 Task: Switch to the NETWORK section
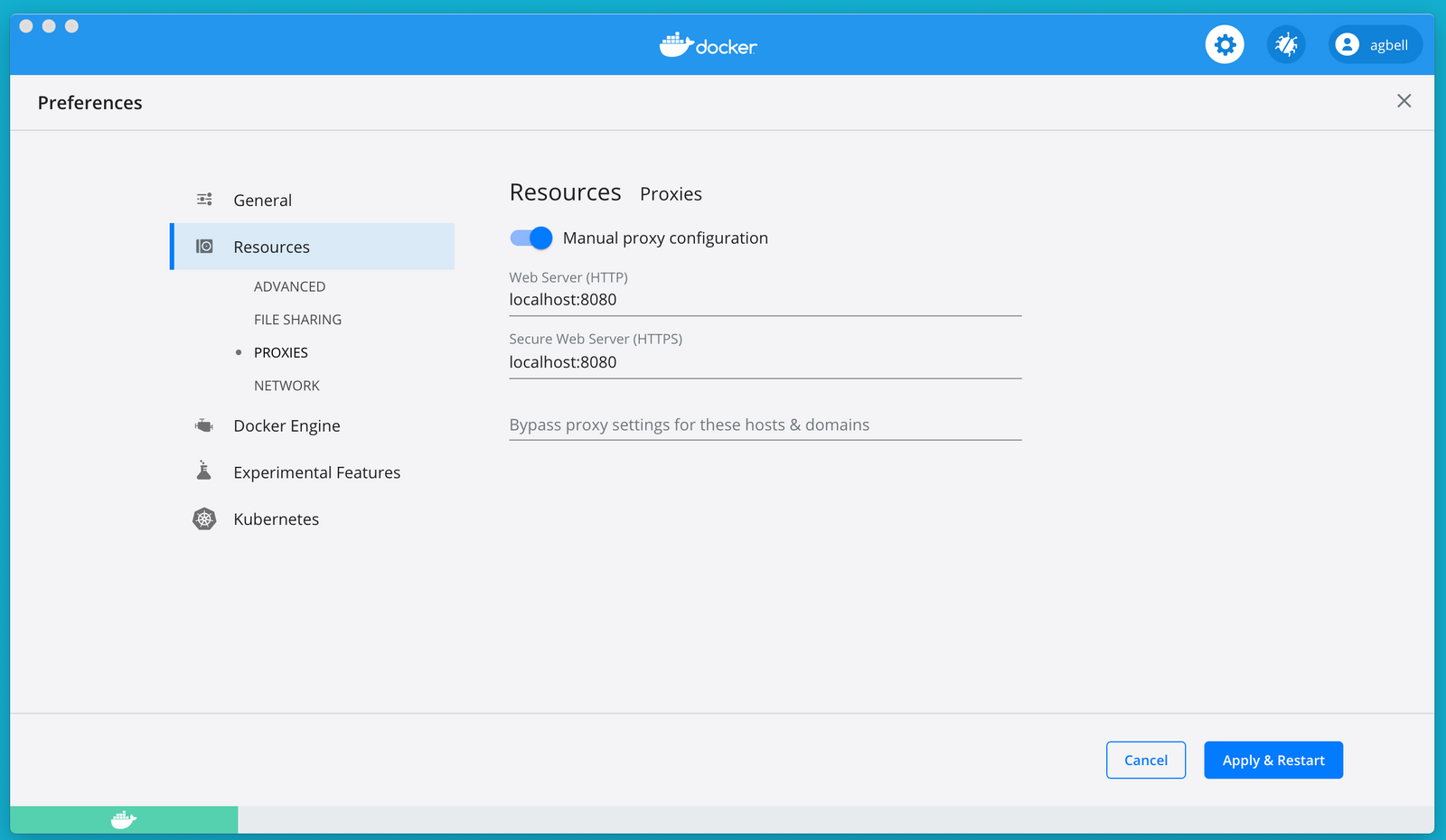286,385
